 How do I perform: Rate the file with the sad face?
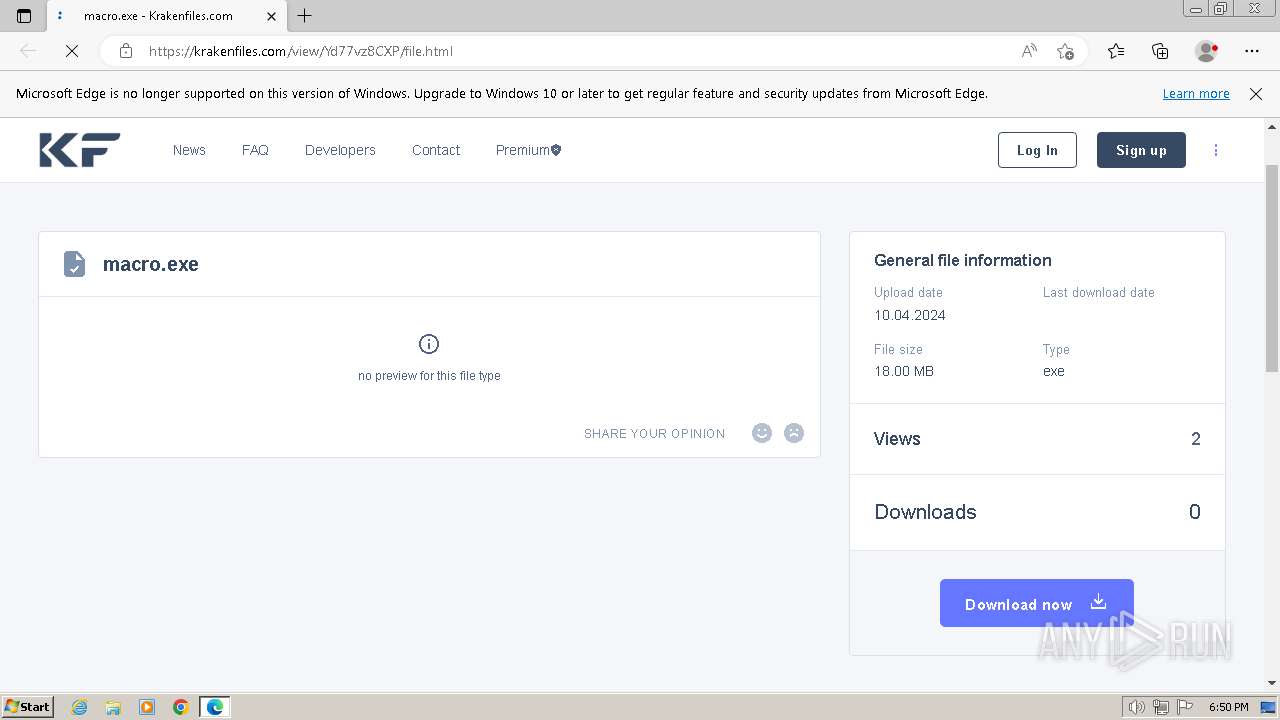794,433
